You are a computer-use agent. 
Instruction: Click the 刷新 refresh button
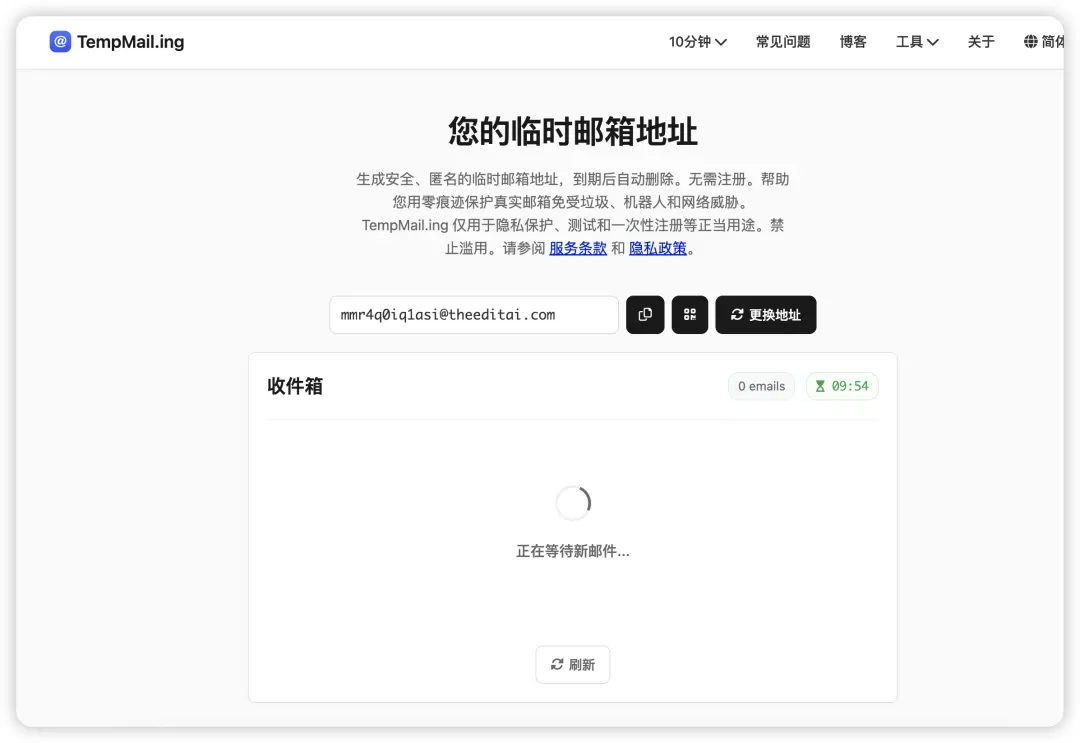(572, 664)
